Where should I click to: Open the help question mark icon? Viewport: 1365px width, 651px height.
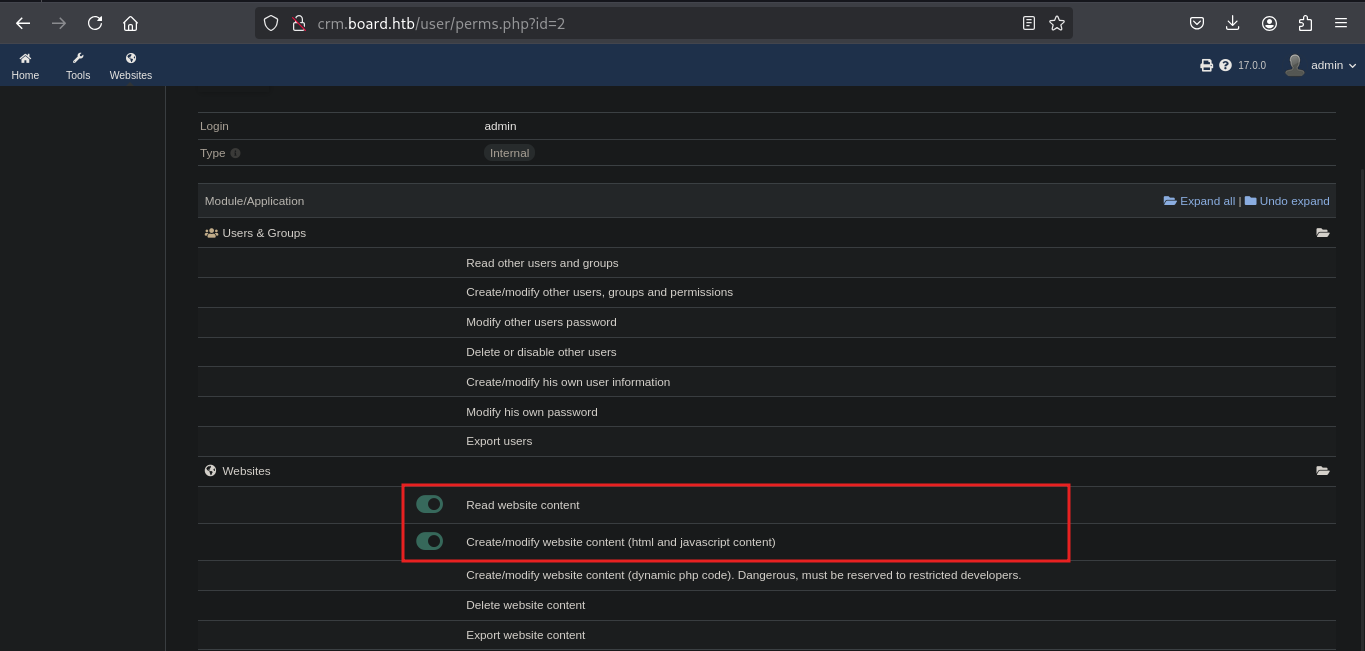point(1225,65)
